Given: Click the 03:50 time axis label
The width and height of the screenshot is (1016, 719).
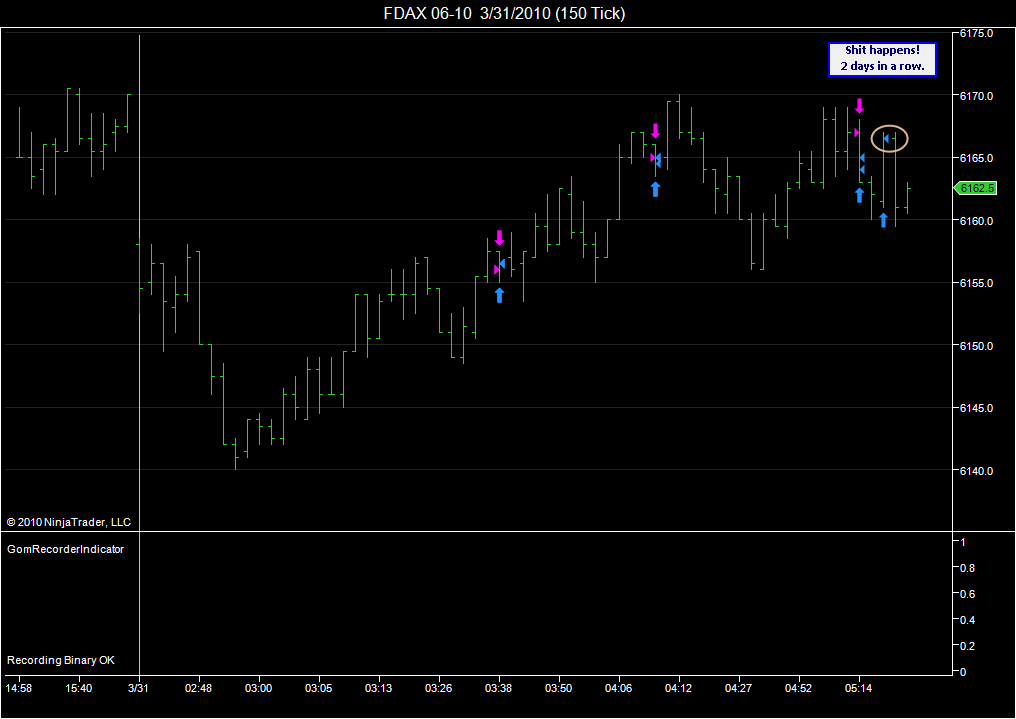Looking at the screenshot, I should pos(559,688).
